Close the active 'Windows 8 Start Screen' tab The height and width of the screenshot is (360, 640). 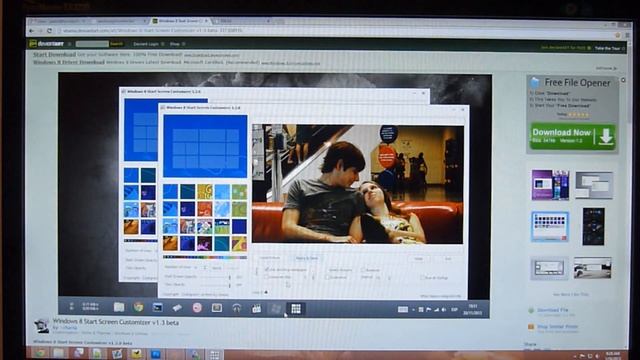tap(206, 21)
